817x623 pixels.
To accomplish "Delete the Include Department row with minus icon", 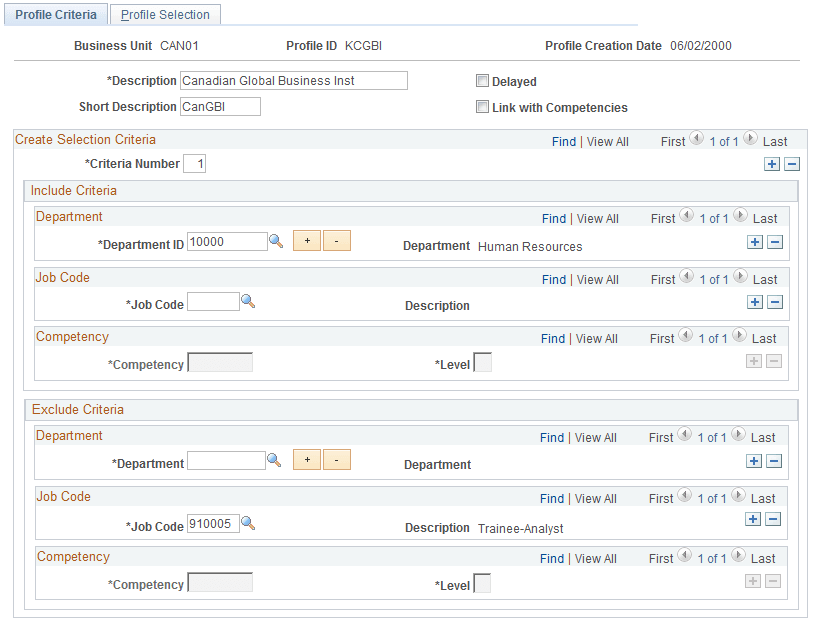I will 773,241.
